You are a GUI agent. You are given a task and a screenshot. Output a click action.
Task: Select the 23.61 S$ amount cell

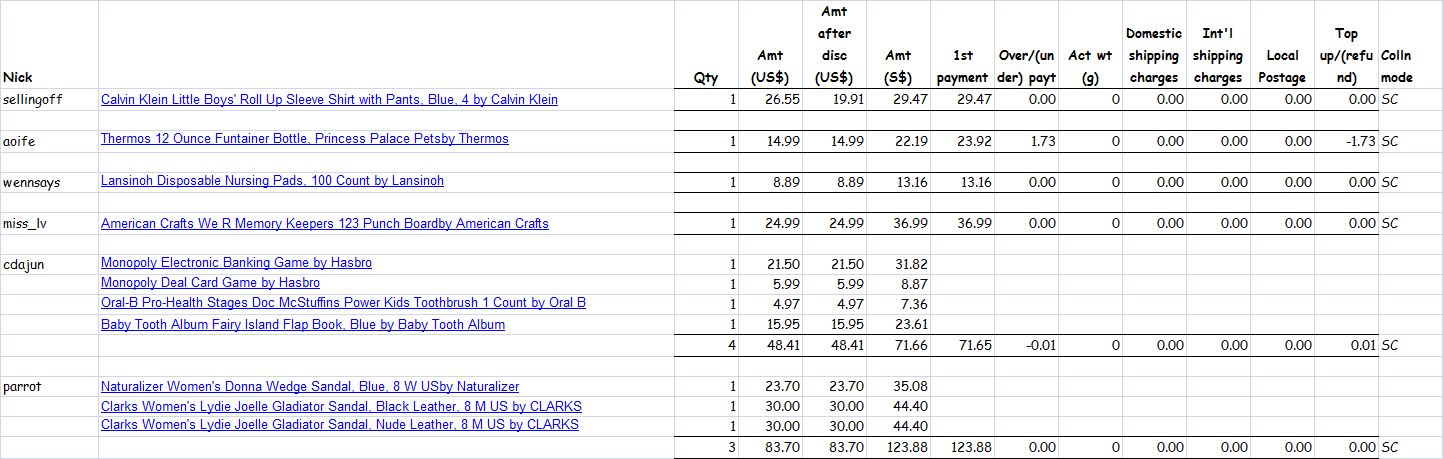898,325
